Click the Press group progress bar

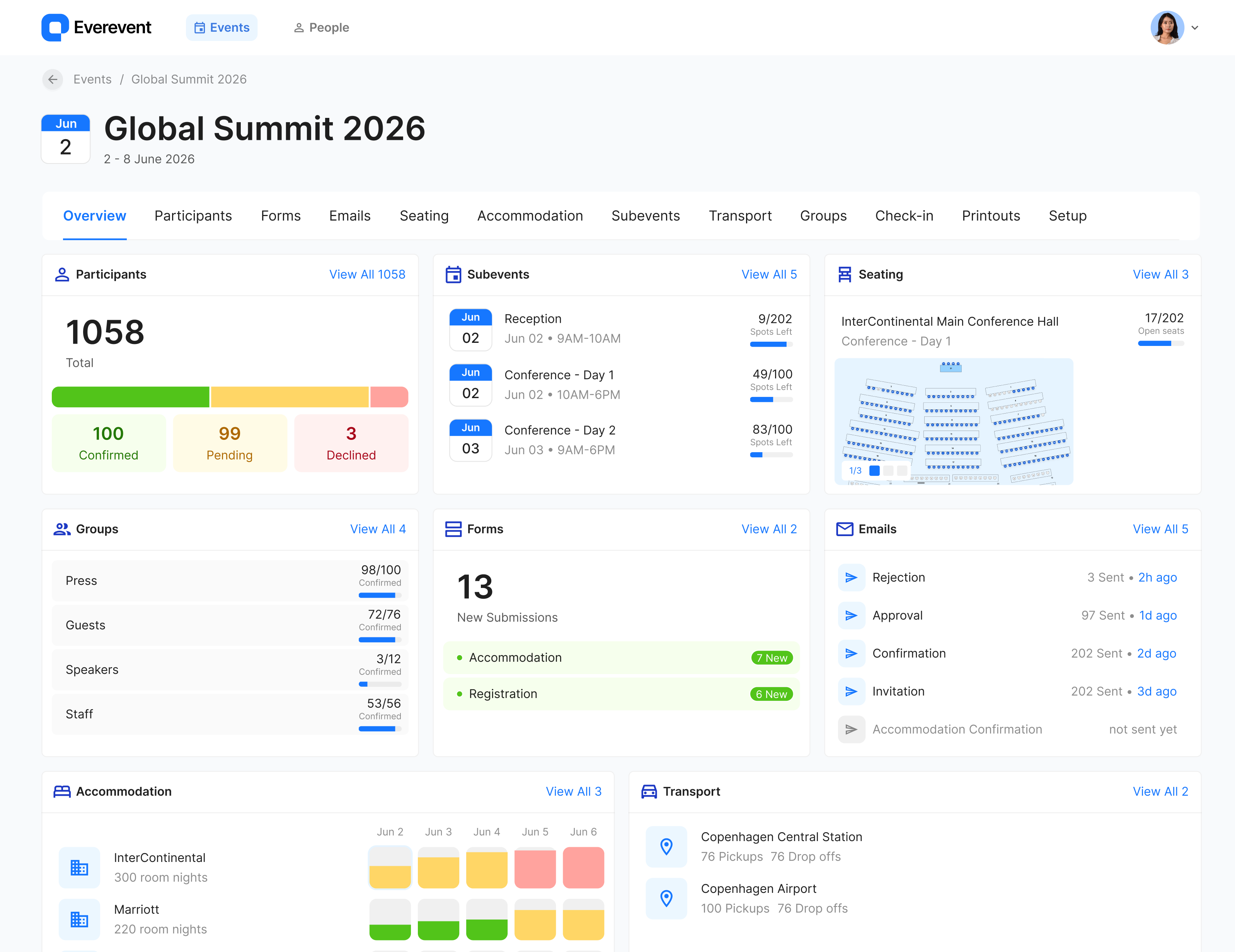pos(380,595)
